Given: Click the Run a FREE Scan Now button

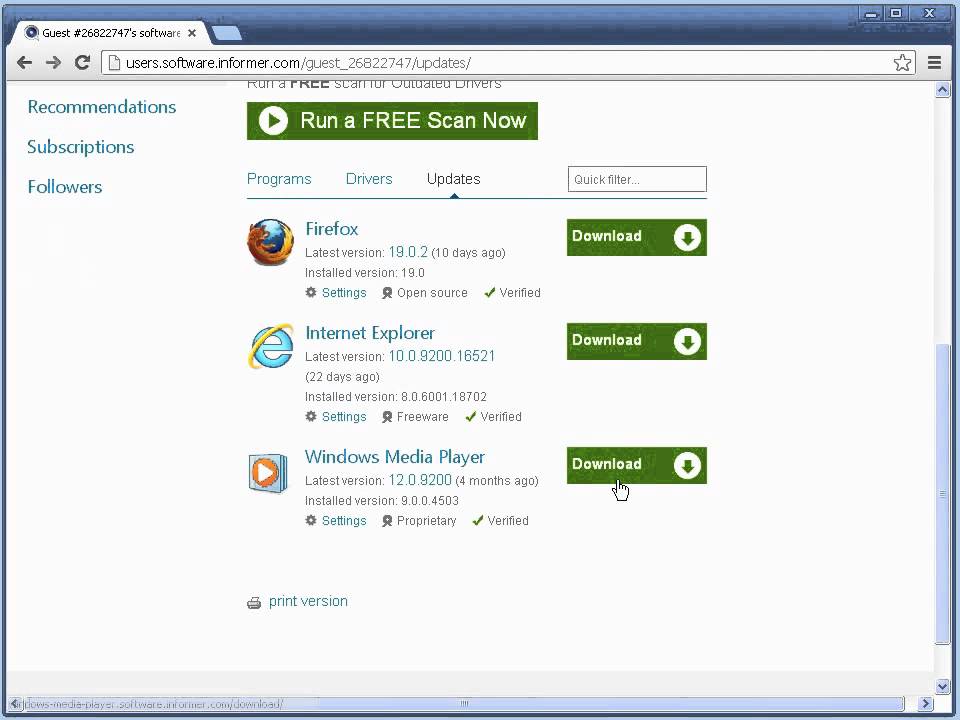Looking at the screenshot, I should point(392,121).
